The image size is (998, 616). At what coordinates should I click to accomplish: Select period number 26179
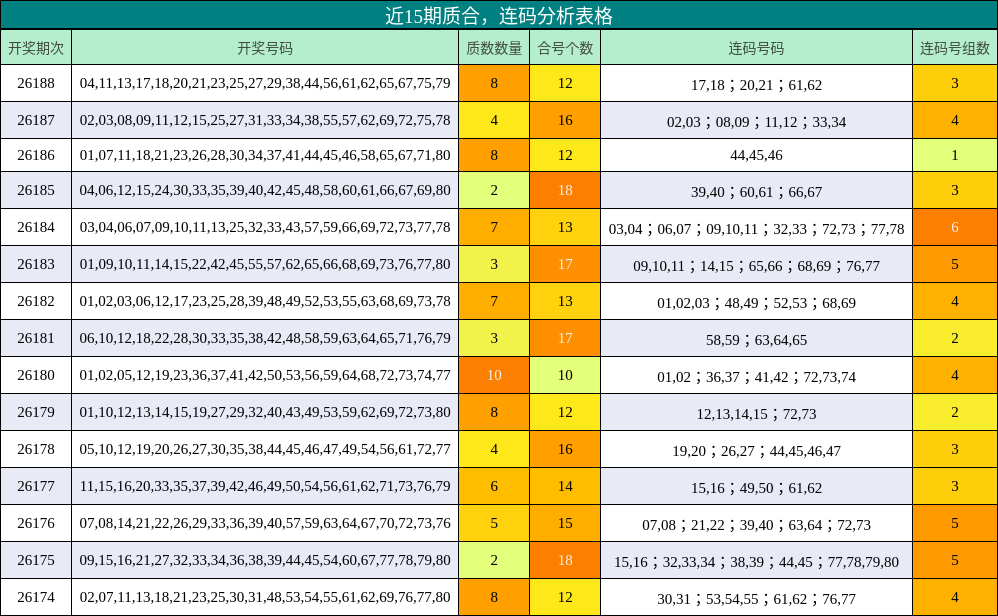click(36, 412)
